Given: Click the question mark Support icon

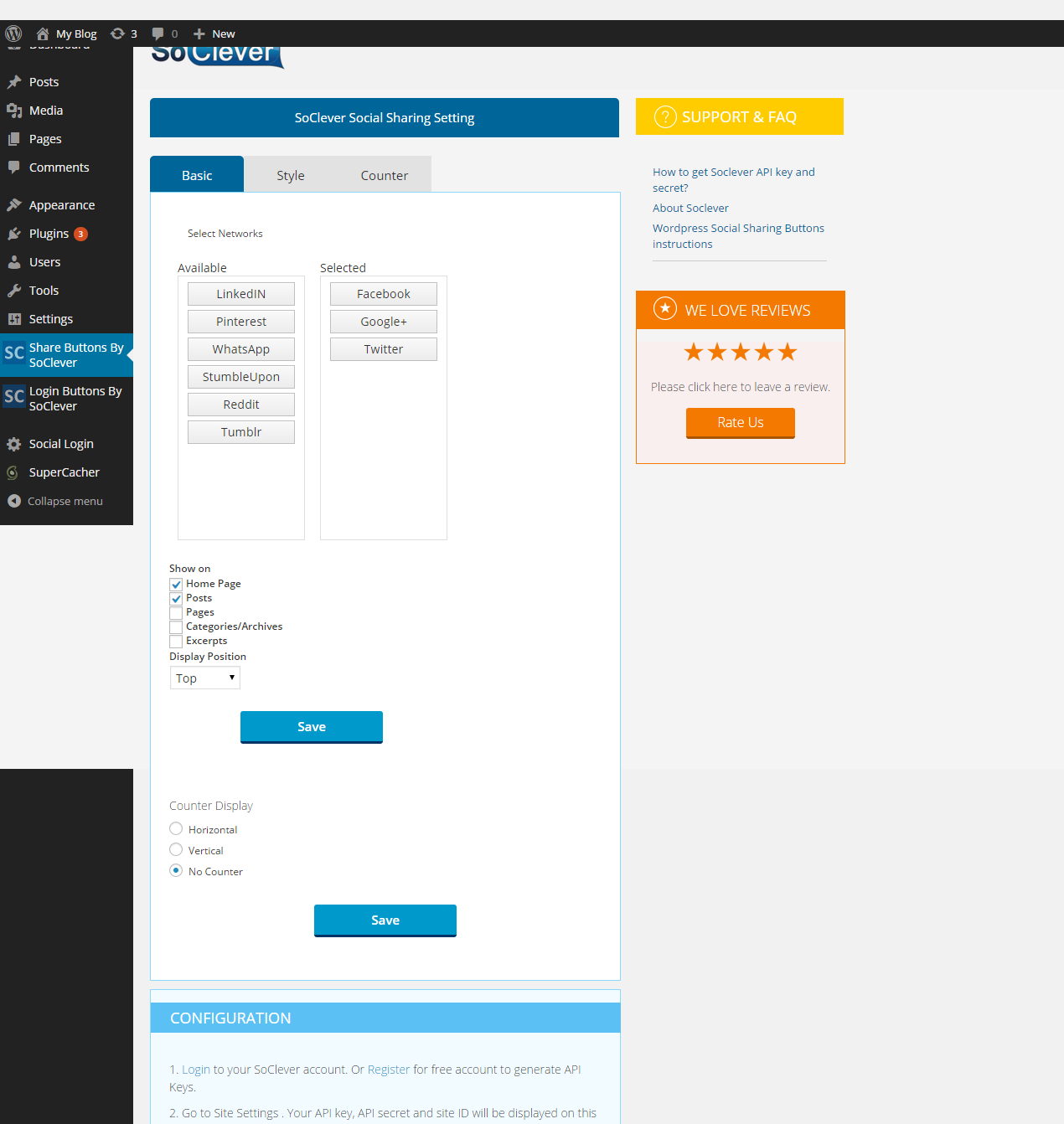Looking at the screenshot, I should 665,116.
